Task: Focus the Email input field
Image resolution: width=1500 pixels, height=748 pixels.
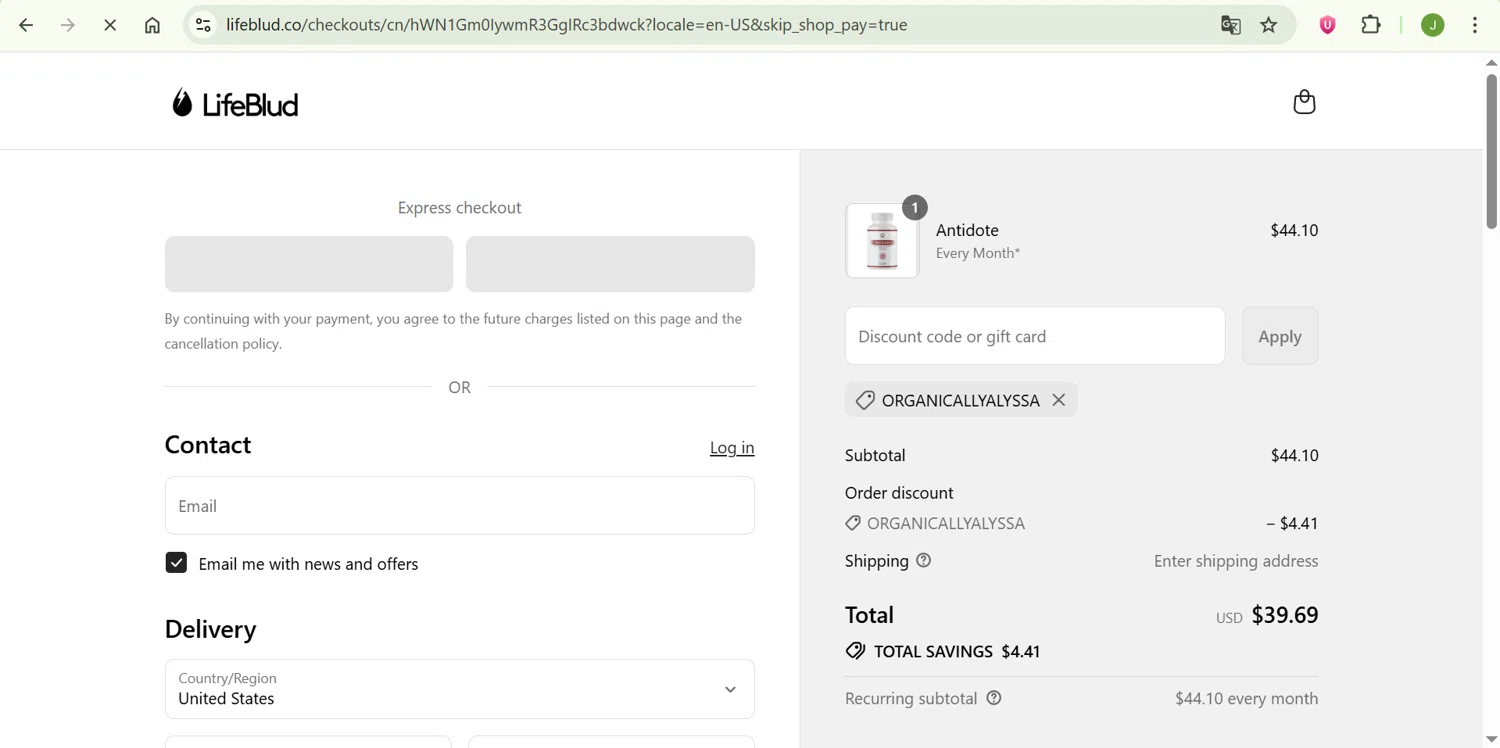Action: point(460,505)
